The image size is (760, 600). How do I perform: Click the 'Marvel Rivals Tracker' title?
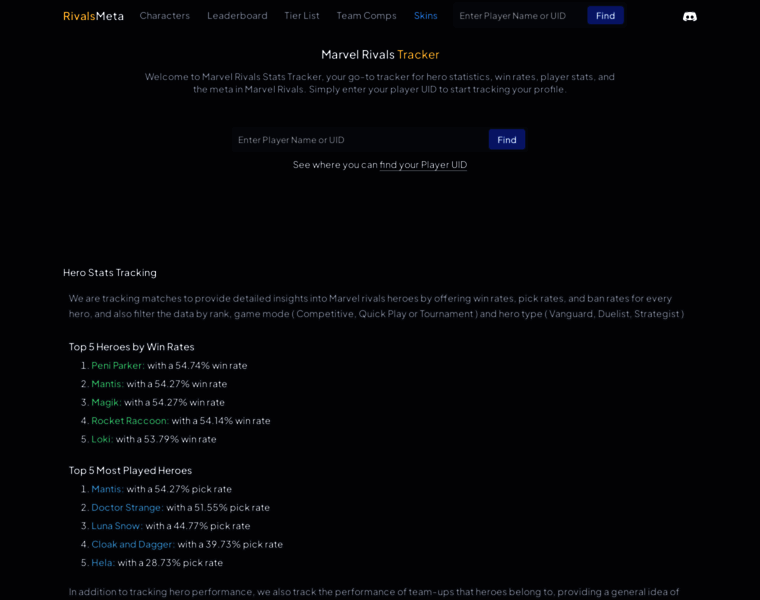point(380,54)
